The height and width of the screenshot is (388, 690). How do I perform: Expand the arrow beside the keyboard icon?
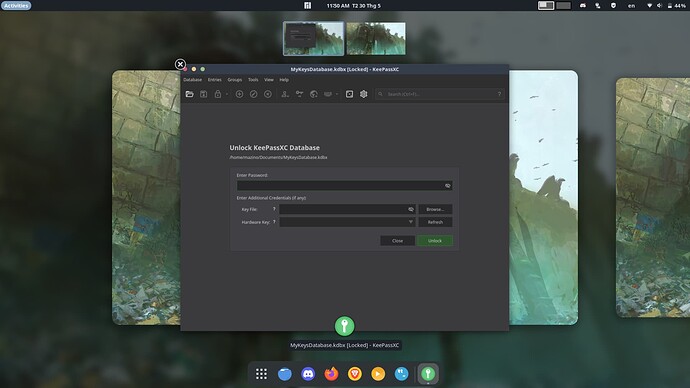coord(337,94)
